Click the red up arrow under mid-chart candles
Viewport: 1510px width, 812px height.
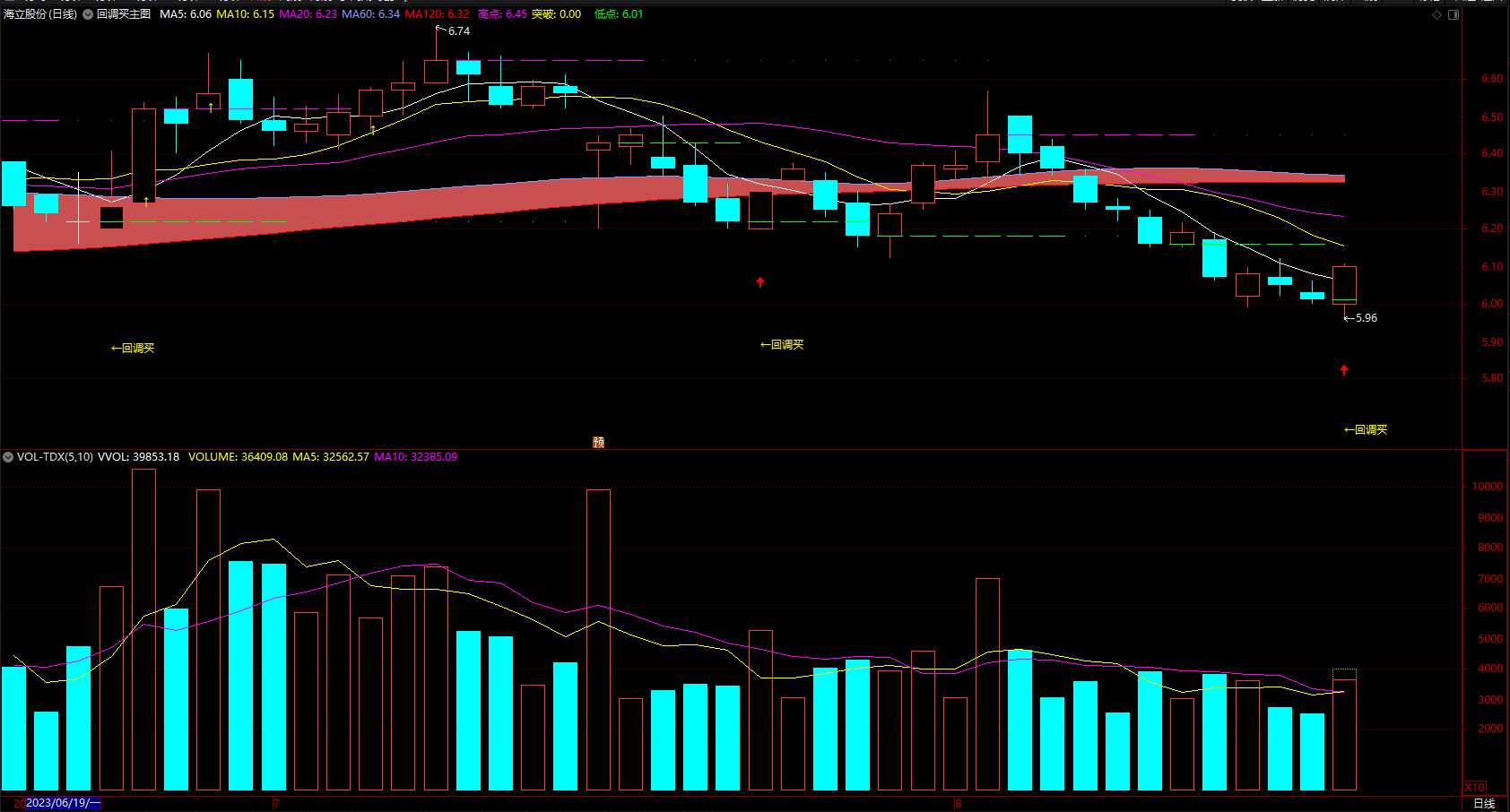760,282
